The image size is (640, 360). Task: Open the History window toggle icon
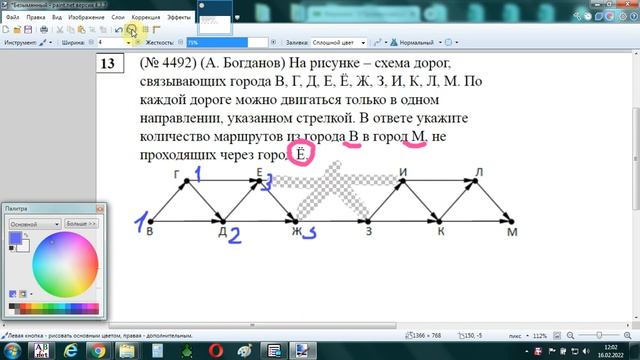point(588,16)
